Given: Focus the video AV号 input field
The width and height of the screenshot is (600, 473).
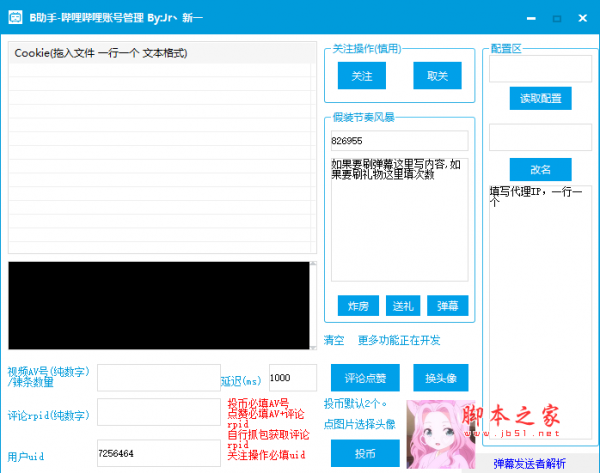Looking at the screenshot, I should pos(159,378).
